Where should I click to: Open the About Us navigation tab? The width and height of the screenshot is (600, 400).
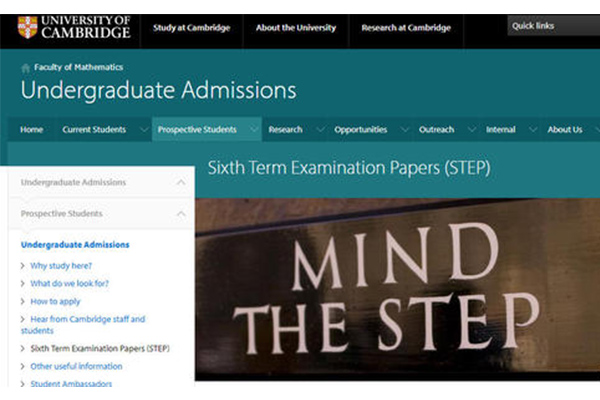[x=565, y=129]
